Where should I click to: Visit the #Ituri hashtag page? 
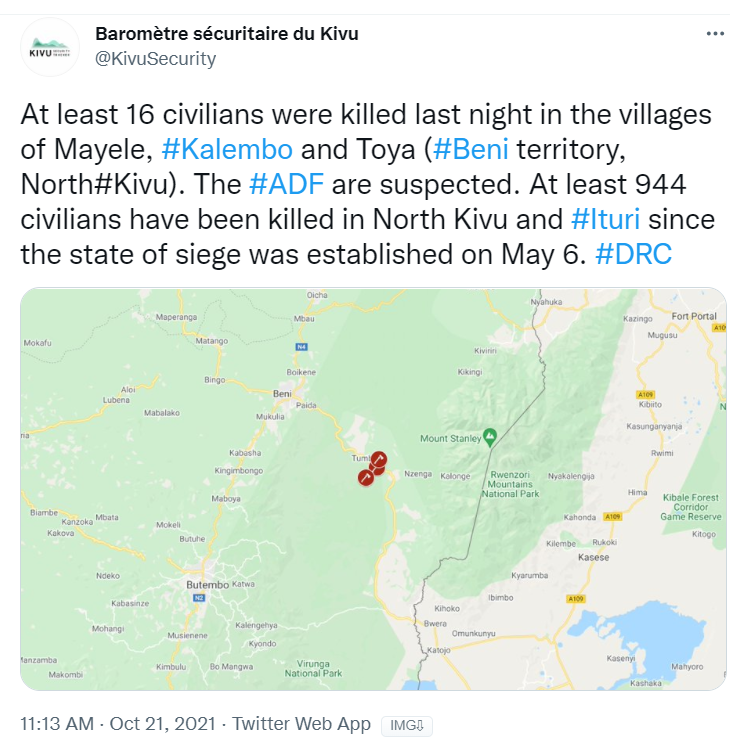pos(605,219)
